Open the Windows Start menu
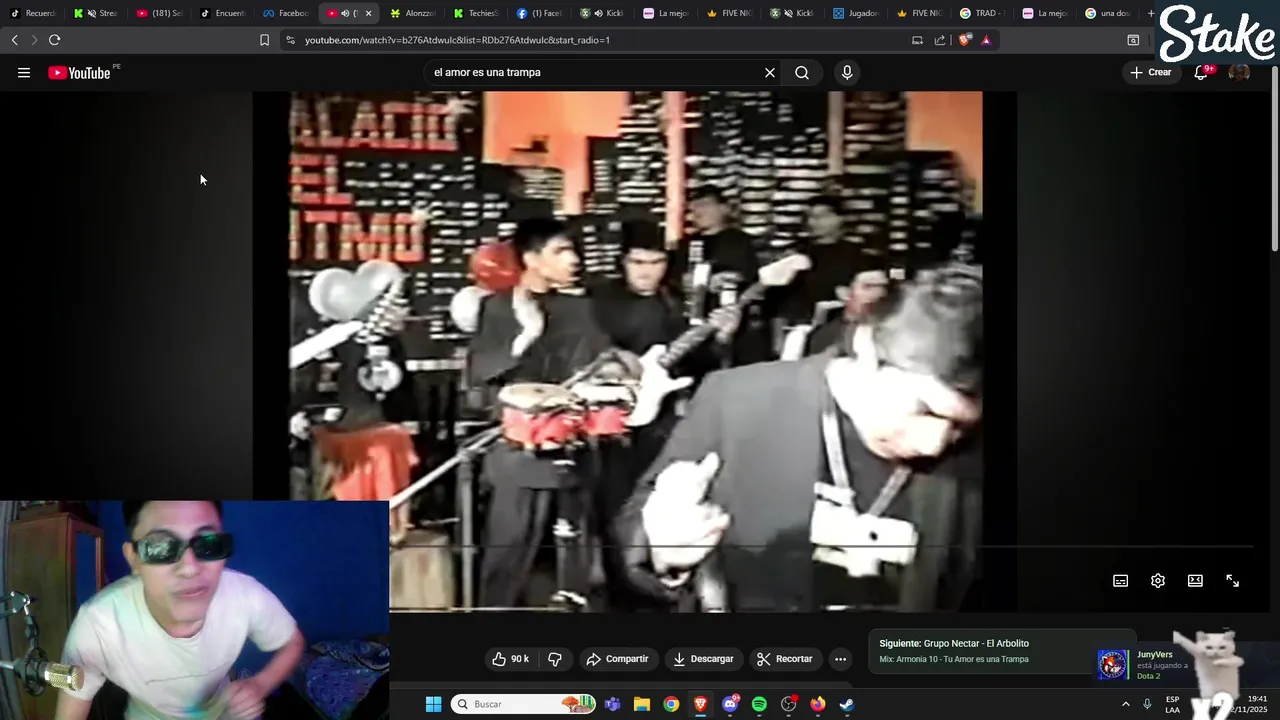 433,704
